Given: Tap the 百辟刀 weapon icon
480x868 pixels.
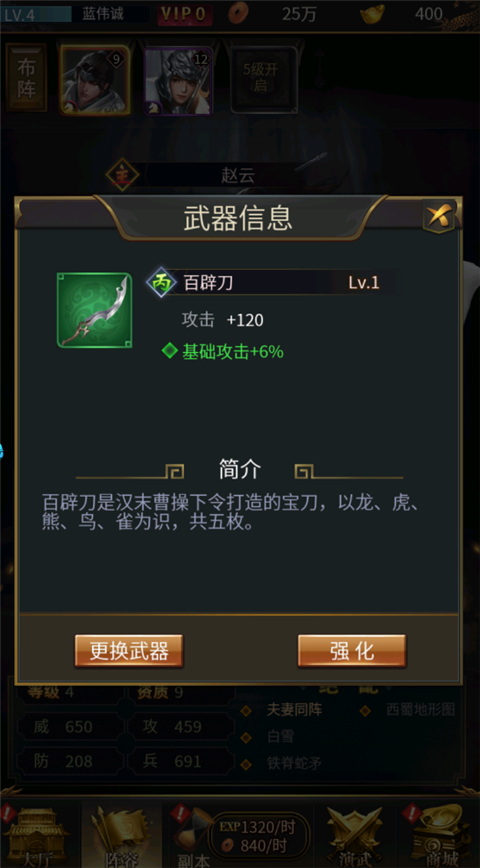Looking at the screenshot, I should [95, 310].
